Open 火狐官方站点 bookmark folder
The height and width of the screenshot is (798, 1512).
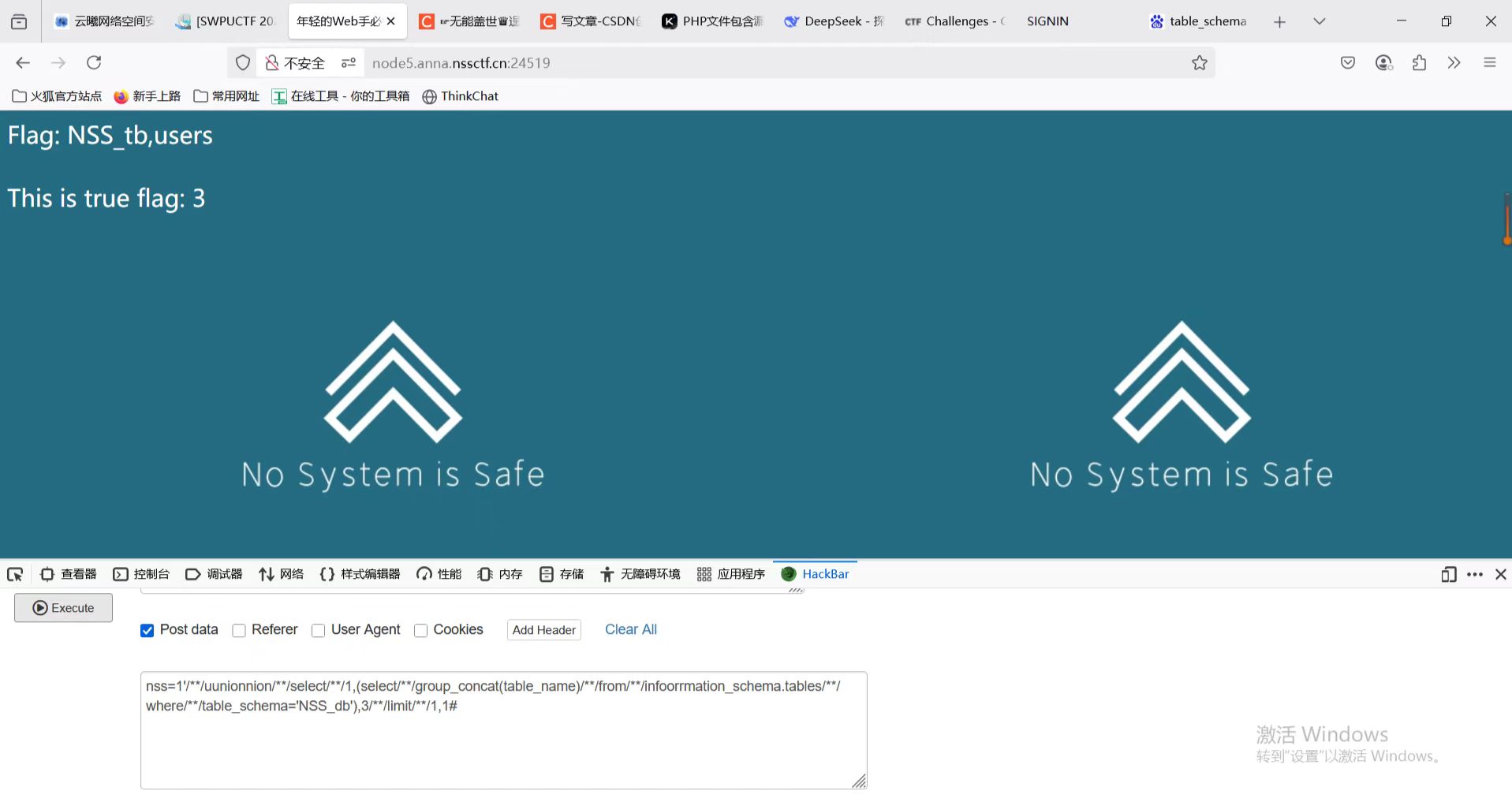pyautogui.click(x=57, y=96)
